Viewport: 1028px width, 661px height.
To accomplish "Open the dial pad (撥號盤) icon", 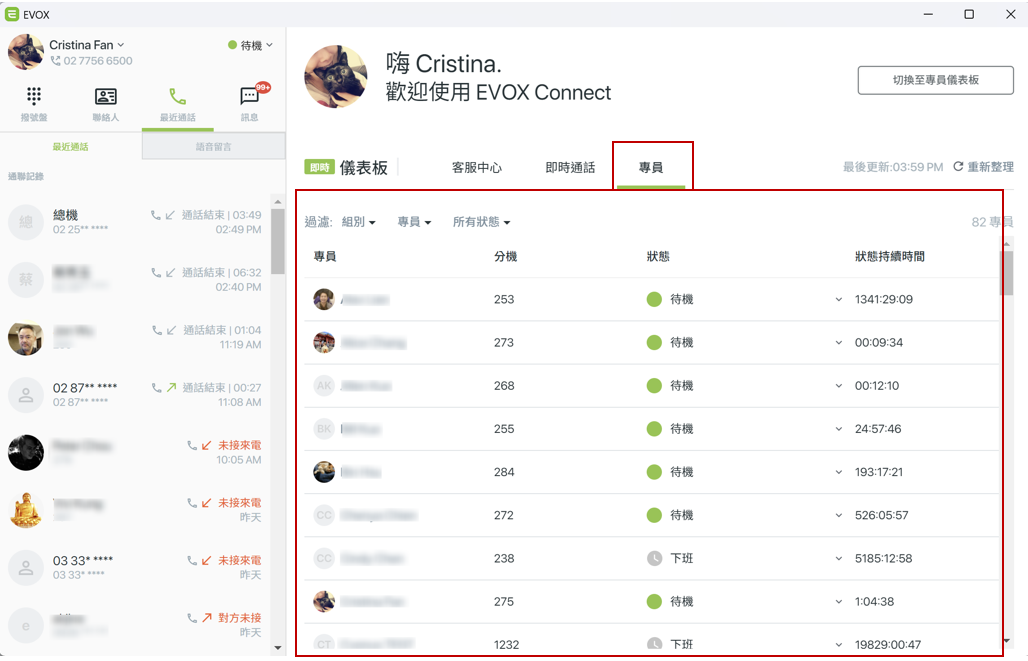I will [33, 96].
